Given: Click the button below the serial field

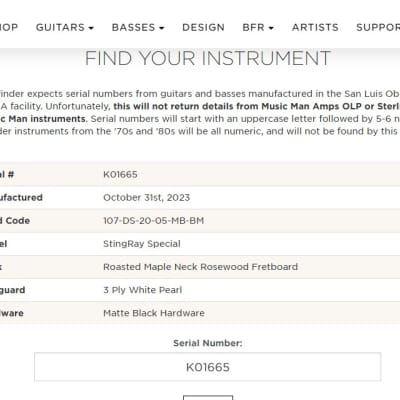Looking at the screenshot, I should [208, 398].
